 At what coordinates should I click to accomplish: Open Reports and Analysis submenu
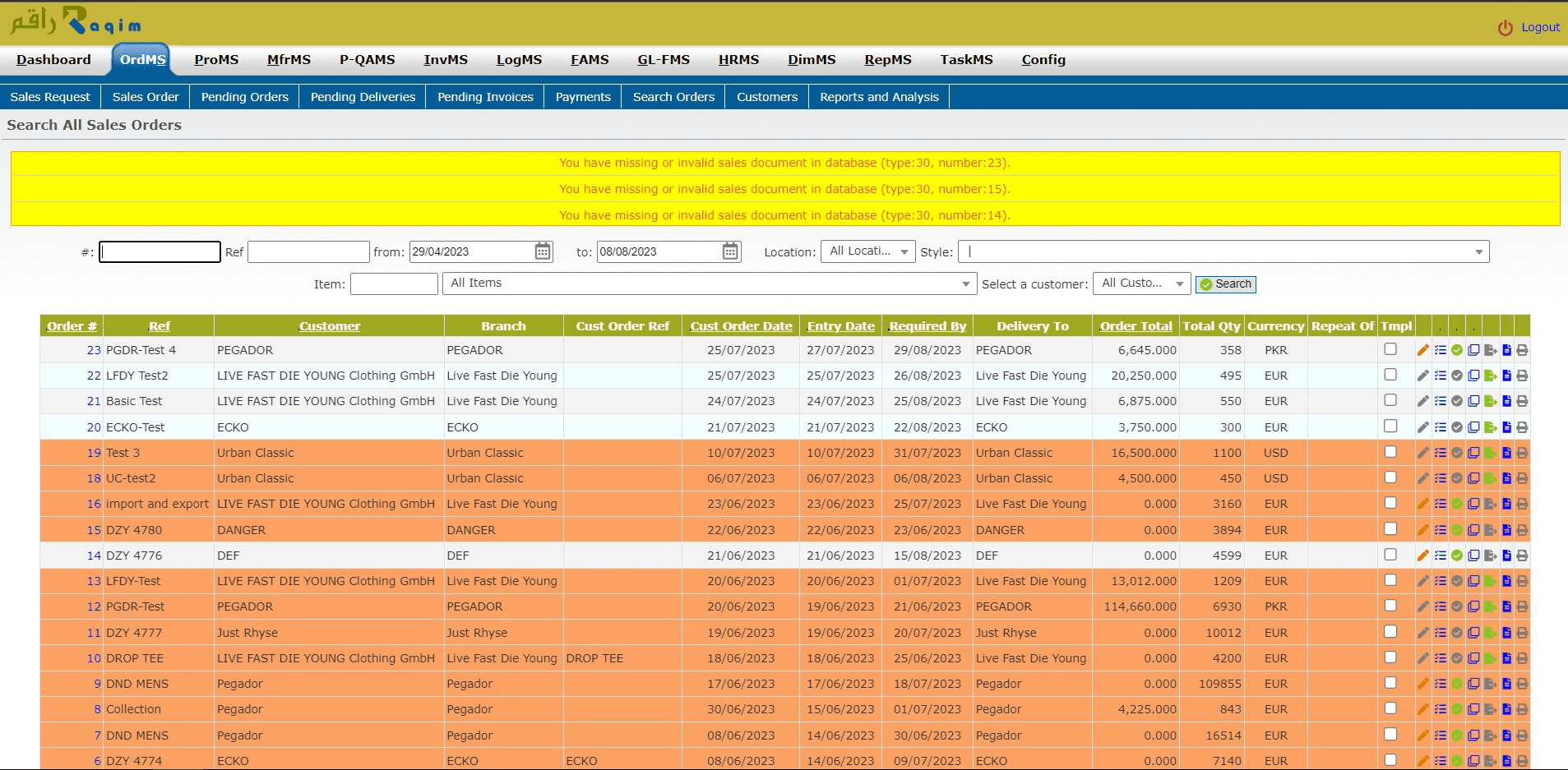coord(879,97)
